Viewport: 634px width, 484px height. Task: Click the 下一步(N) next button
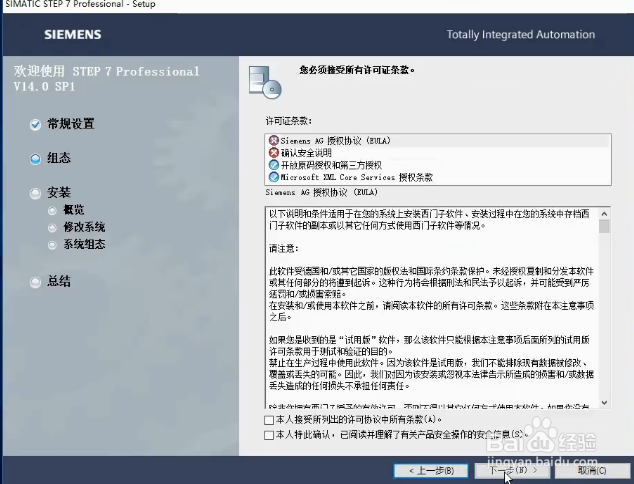[513, 471]
